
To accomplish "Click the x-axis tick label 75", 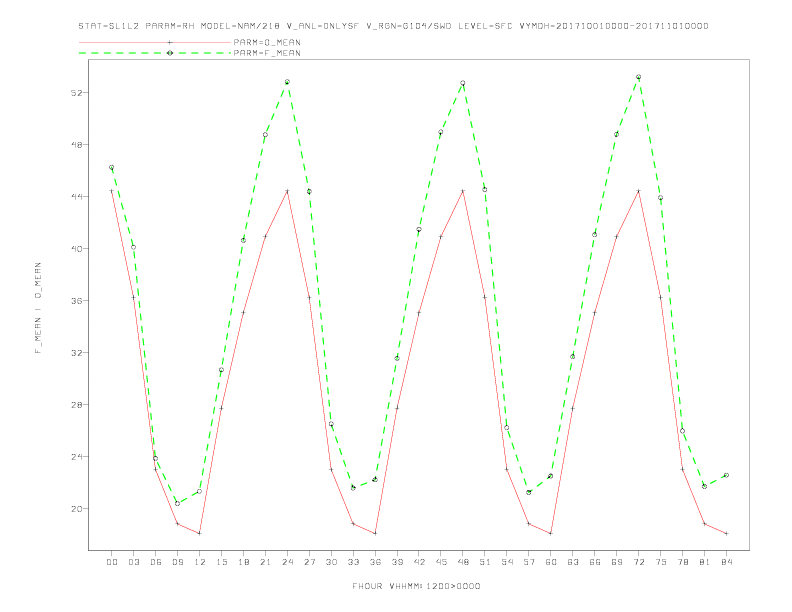I will point(661,562).
